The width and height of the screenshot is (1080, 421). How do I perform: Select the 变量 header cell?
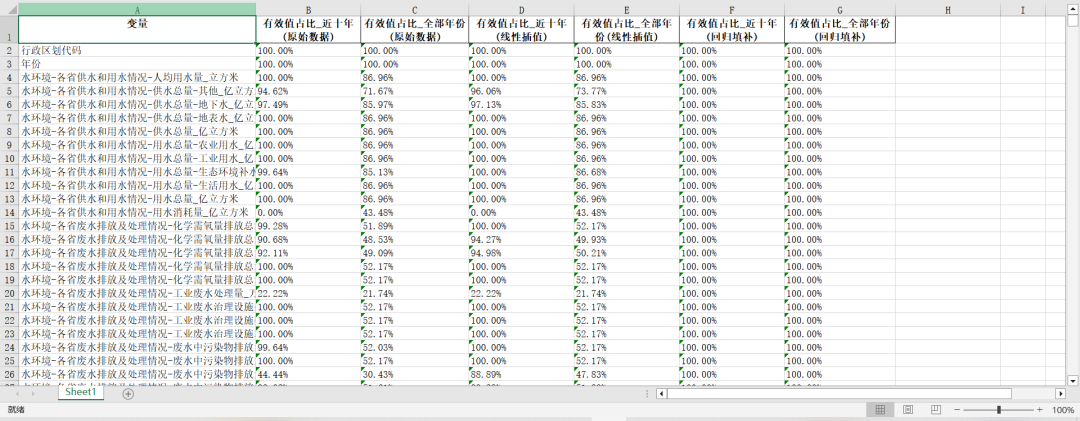coord(137,30)
